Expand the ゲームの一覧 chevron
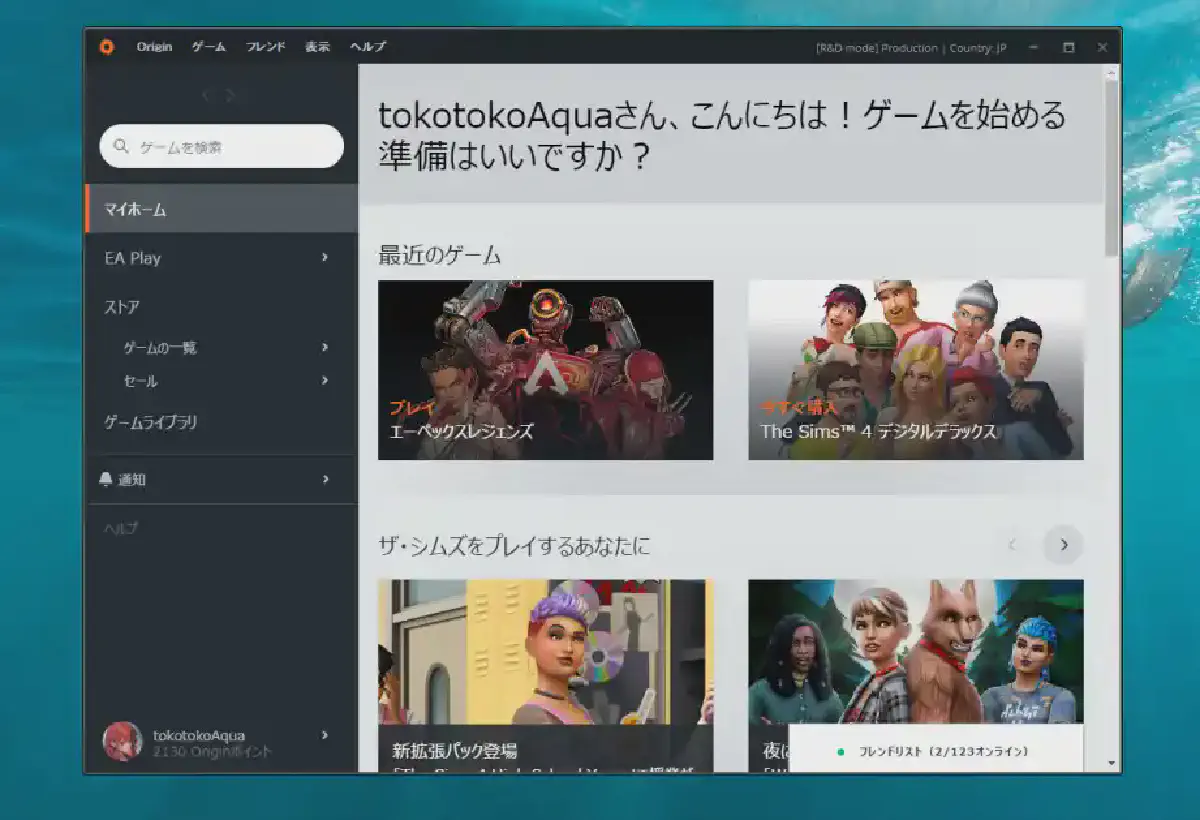 pos(325,348)
